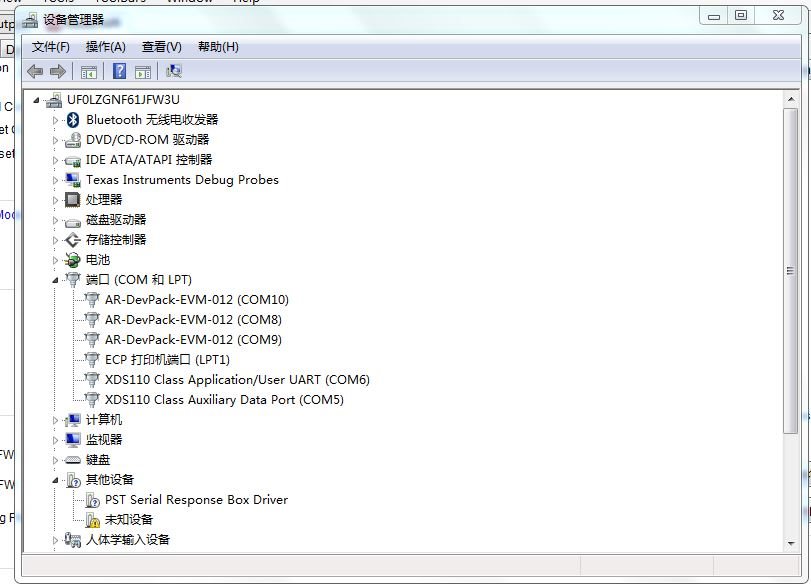Collapse the 其他设备 node

[55, 481]
